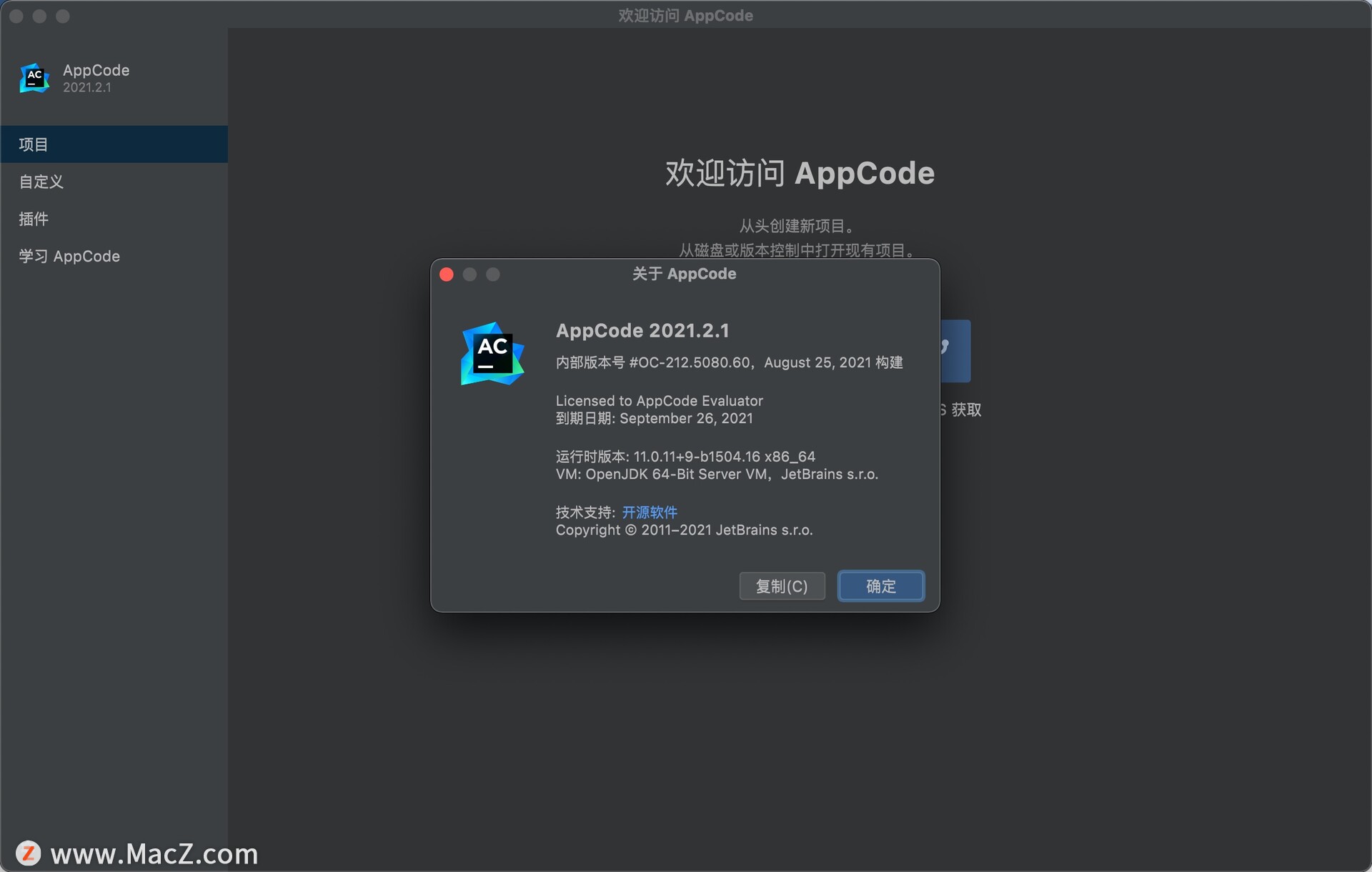This screenshot has height=872, width=1372.
Task: Click the AppCode logo in sidebar
Action: pyautogui.click(x=34, y=78)
